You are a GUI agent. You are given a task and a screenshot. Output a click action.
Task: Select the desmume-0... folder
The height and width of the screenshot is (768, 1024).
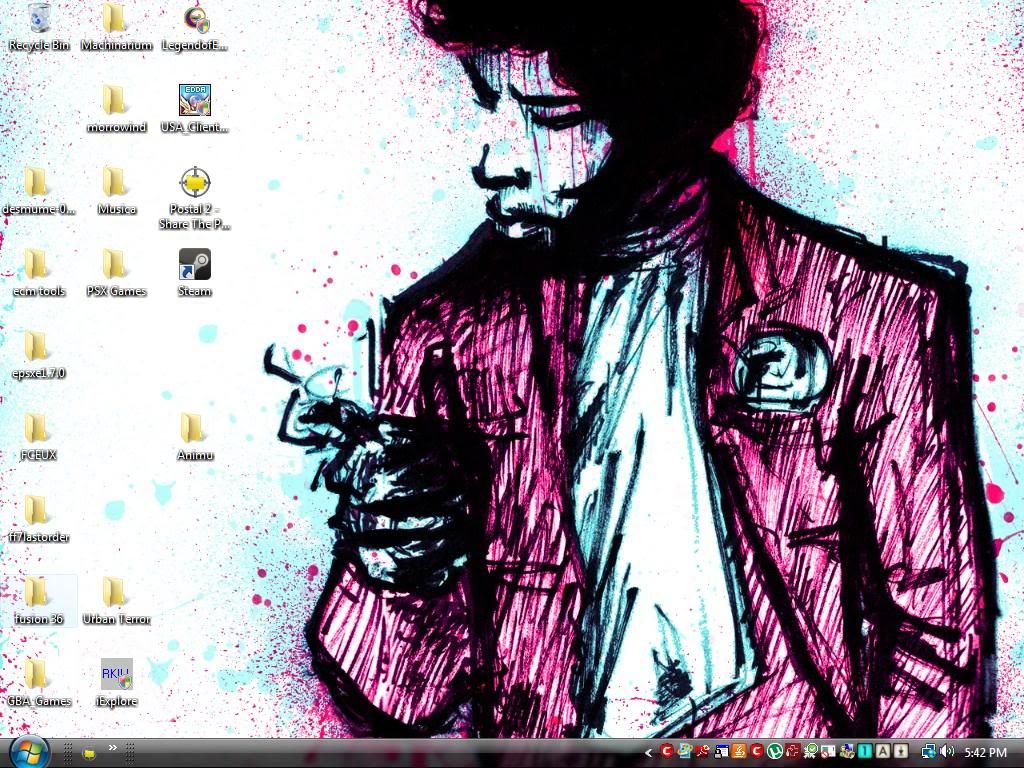click(x=39, y=191)
